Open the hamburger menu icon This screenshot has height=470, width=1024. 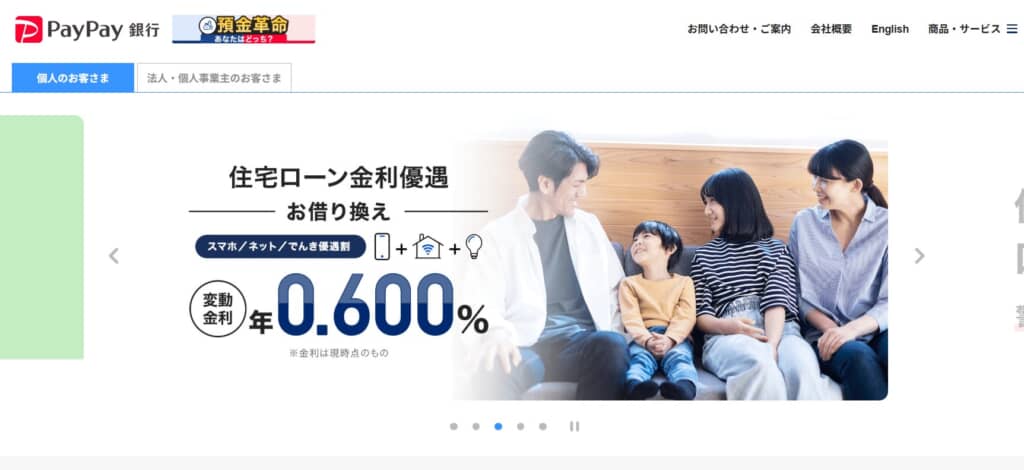(1012, 29)
